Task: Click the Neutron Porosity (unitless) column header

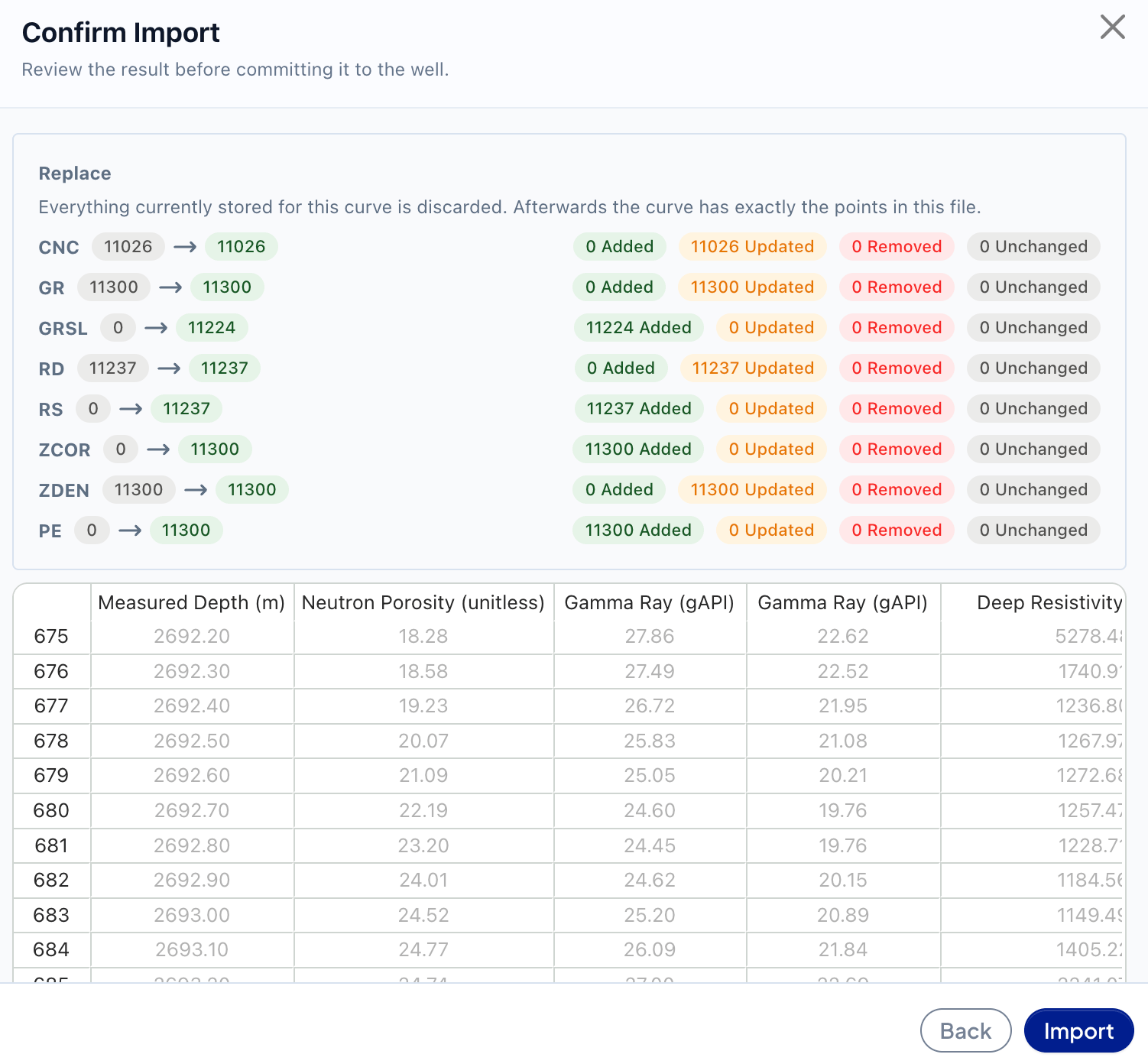Action: pos(423,602)
